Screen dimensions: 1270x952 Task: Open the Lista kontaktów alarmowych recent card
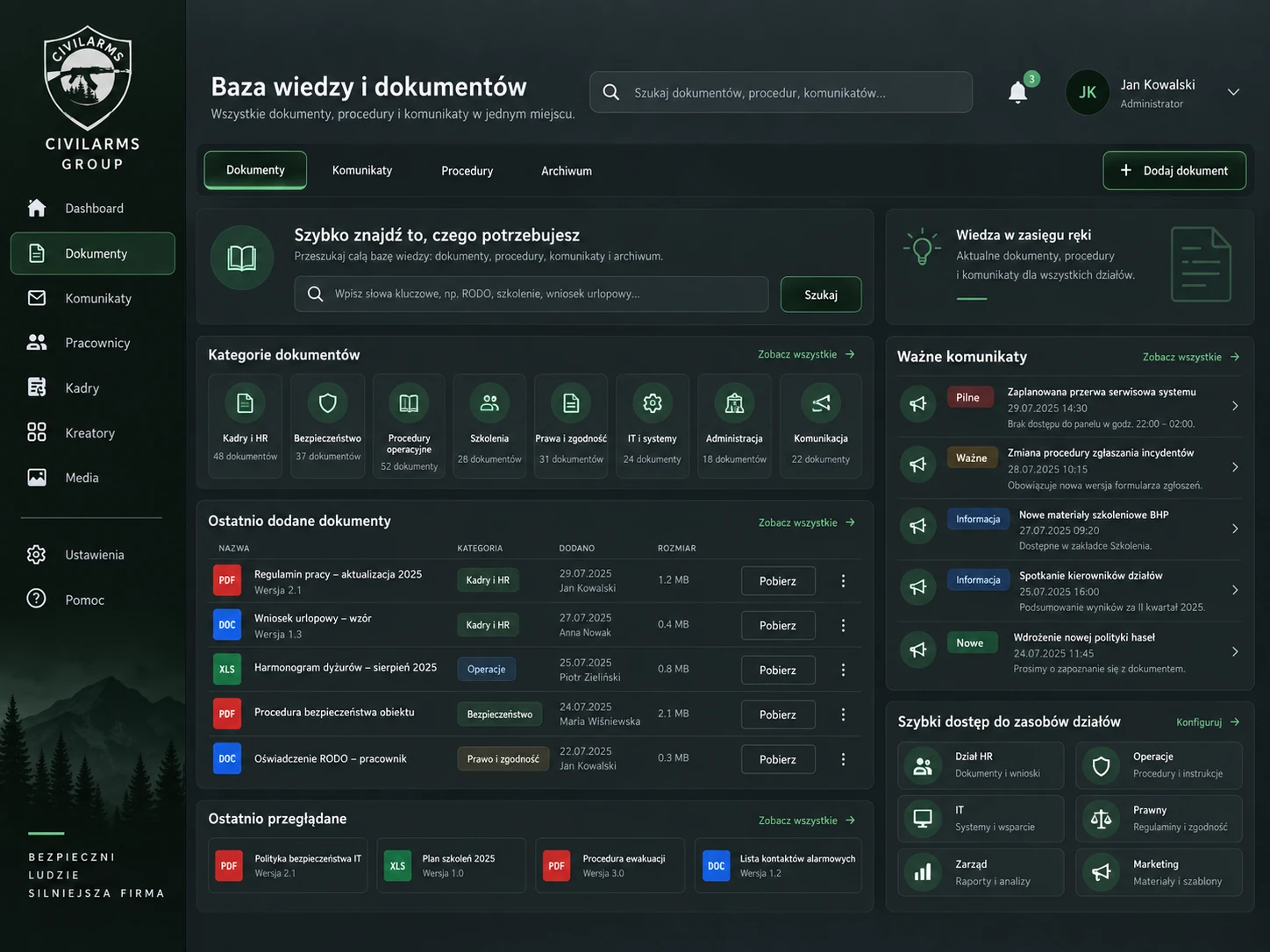coord(778,865)
